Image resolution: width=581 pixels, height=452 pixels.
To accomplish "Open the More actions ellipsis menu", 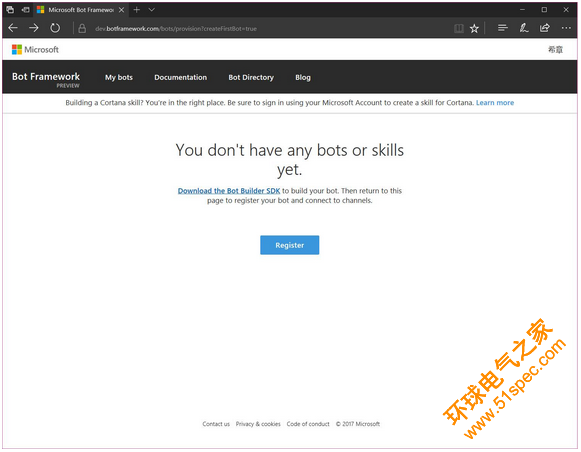I will point(566,28).
